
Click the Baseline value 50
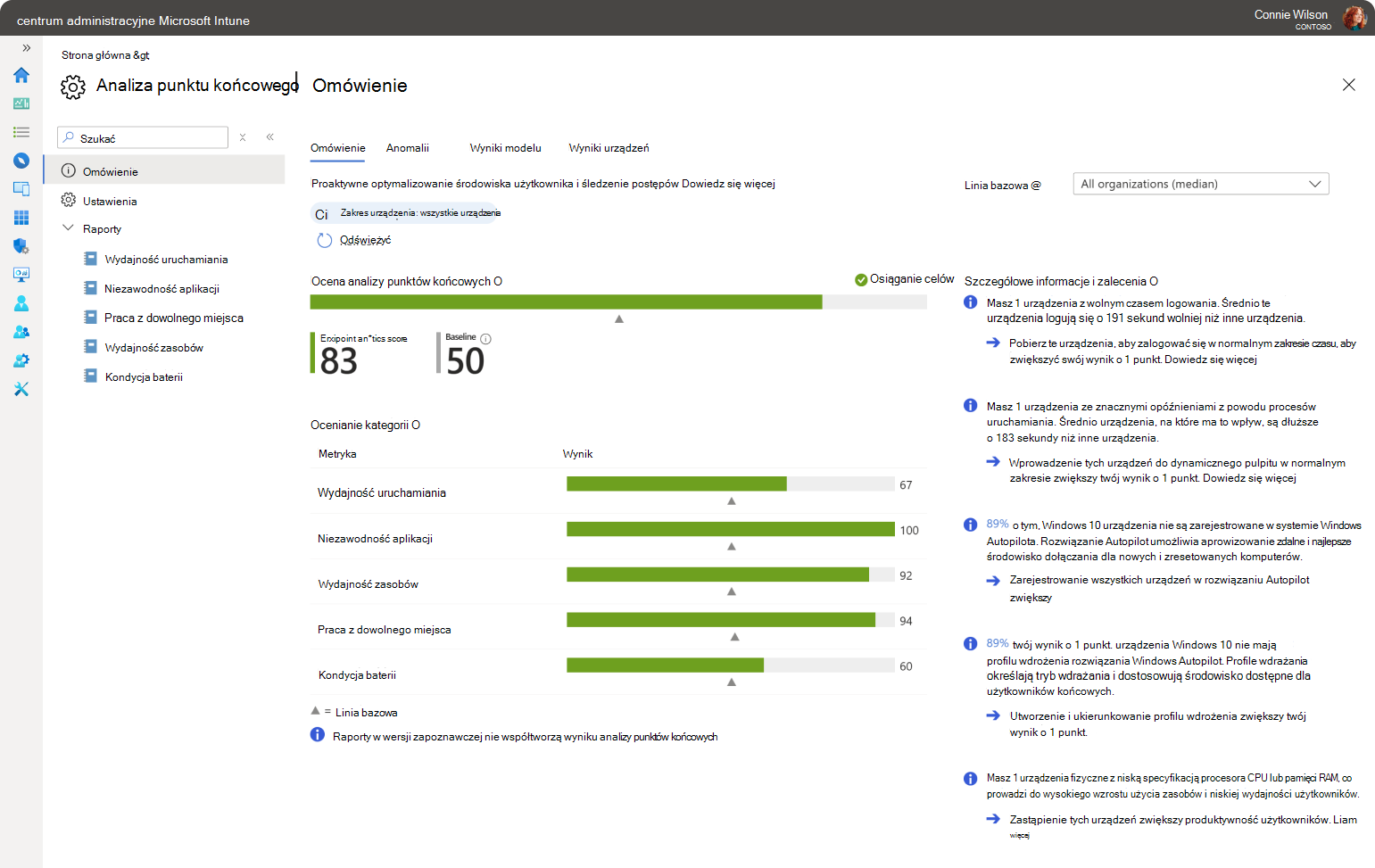[466, 361]
